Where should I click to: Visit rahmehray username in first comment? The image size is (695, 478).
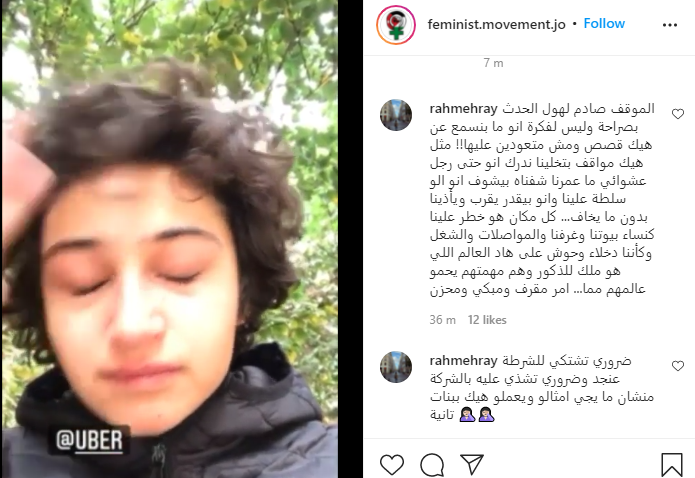(463, 109)
